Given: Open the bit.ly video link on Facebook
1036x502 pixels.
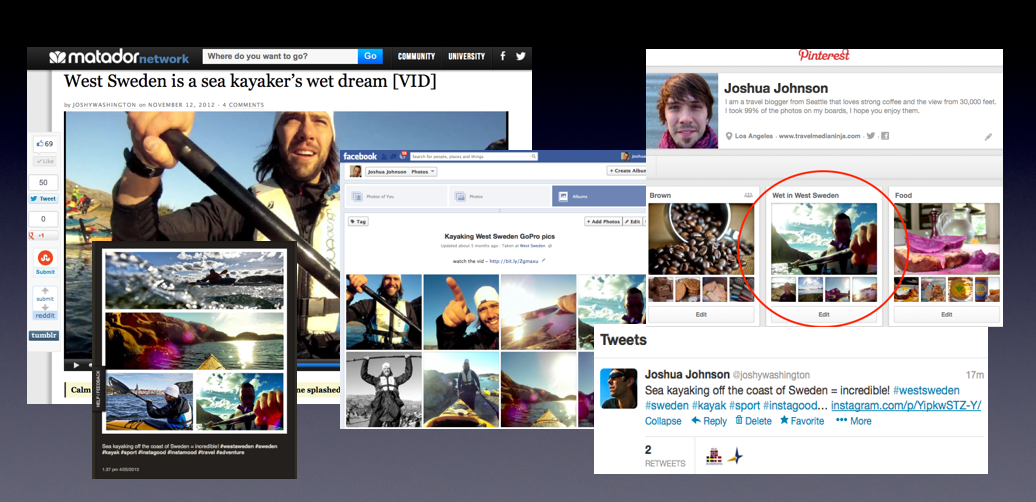Looking at the screenshot, I should click(x=513, y=261).
